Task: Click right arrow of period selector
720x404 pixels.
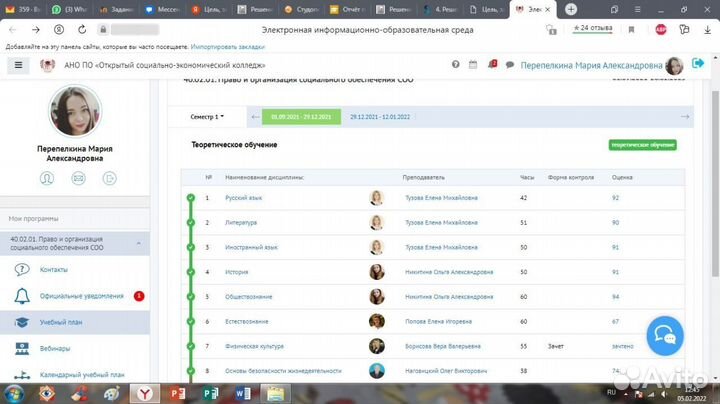Action: [685, 117]
